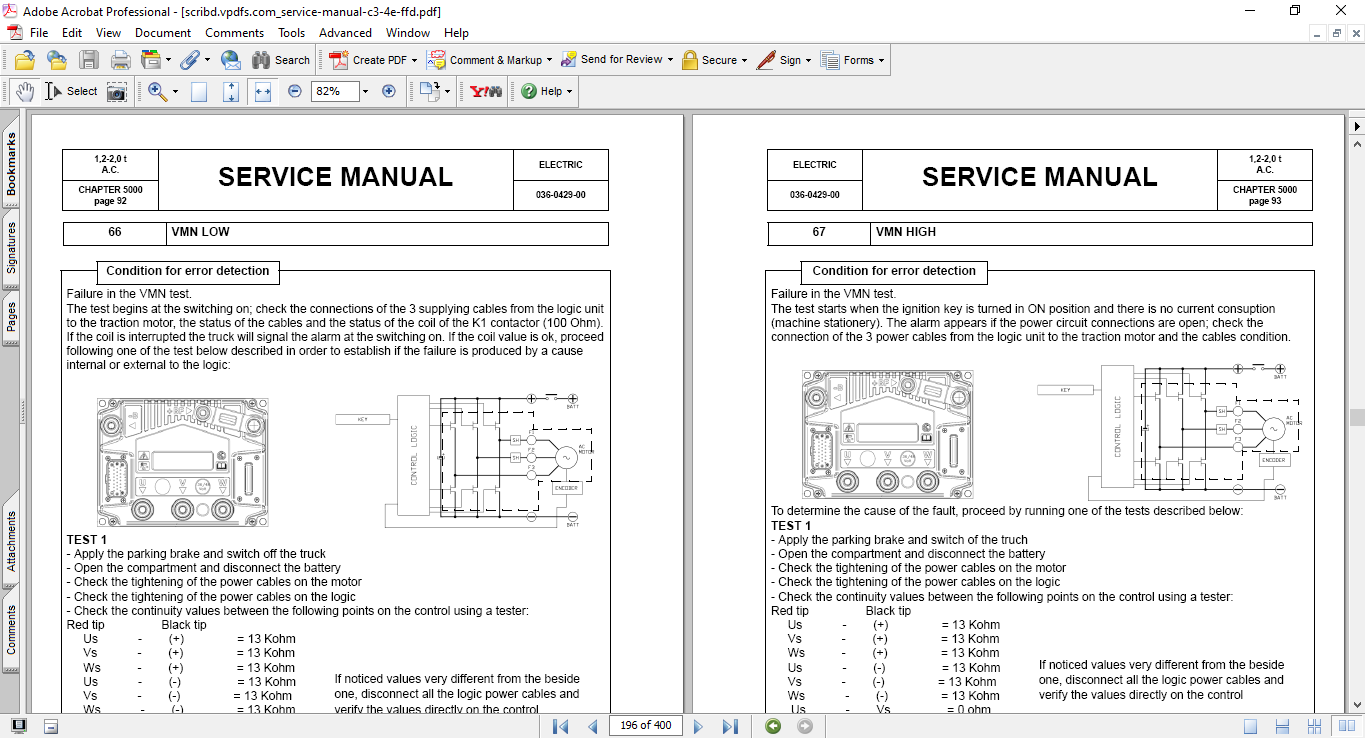1365x738 pixels.
Task: Click the Organizer icon
Action: click(x=152, y=60)
